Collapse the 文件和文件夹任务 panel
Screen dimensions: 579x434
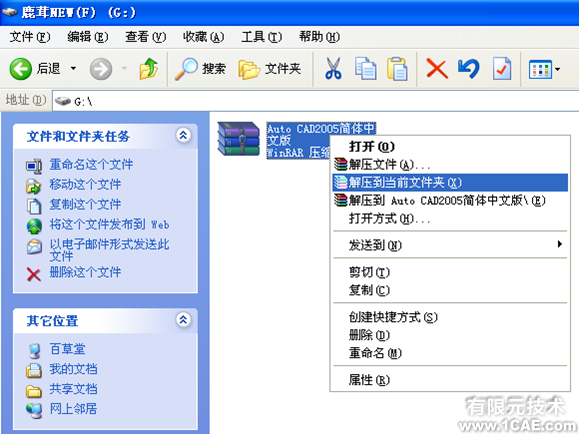pyautogui.click(x=184, y=136)
